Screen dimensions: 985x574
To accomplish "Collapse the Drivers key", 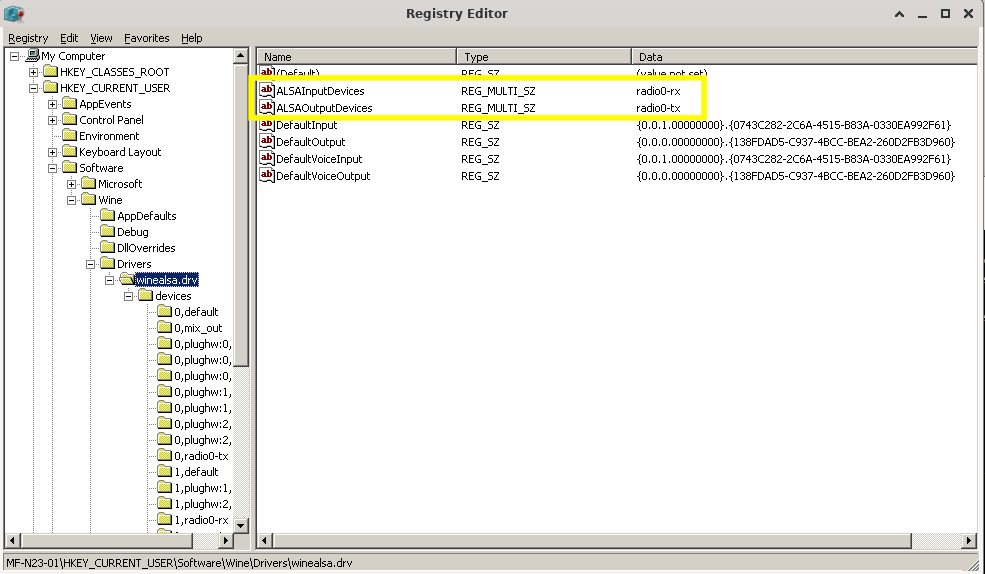I will pos(90,264).
